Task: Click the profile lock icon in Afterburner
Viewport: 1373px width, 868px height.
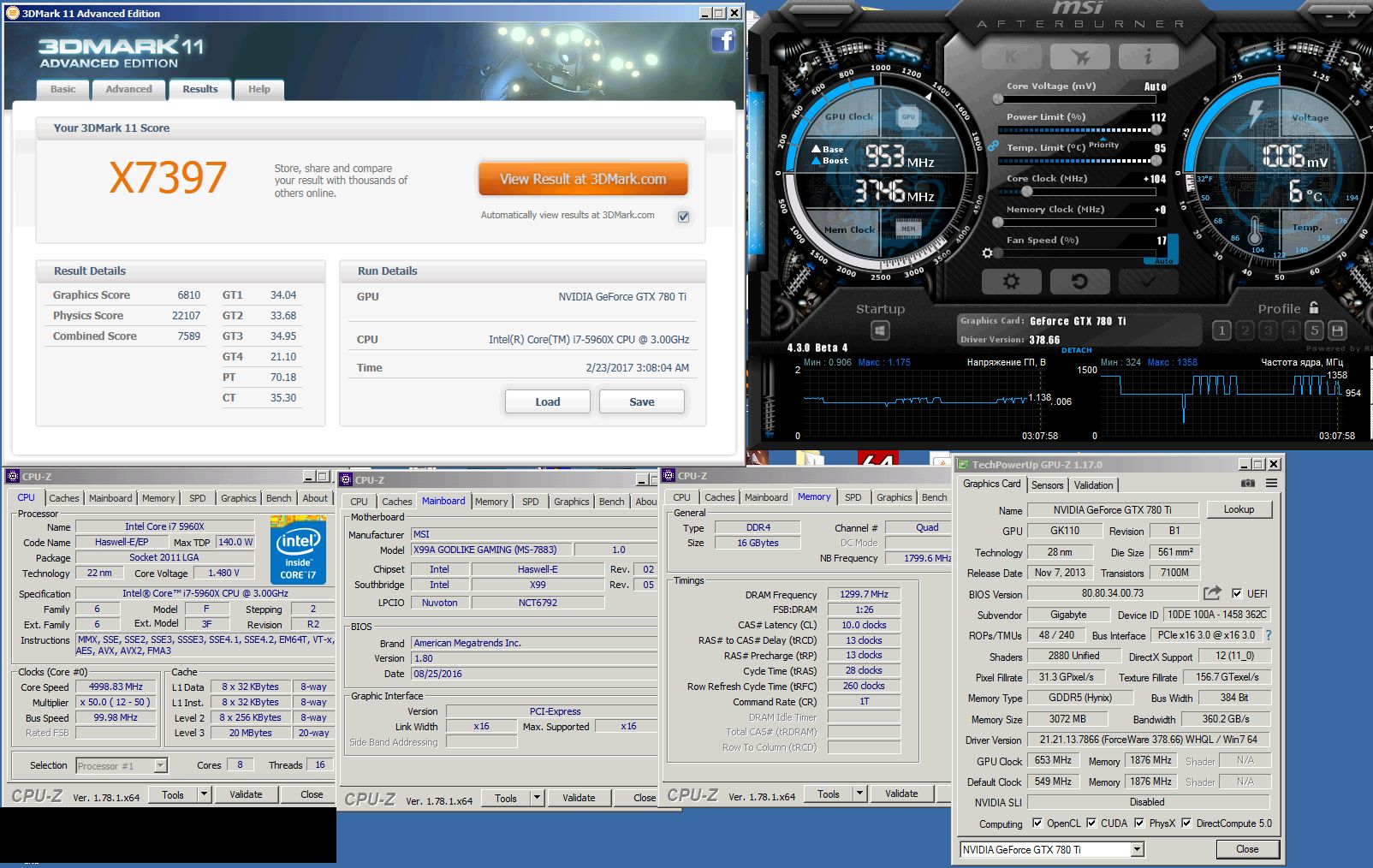Action: click(1314, 307)
